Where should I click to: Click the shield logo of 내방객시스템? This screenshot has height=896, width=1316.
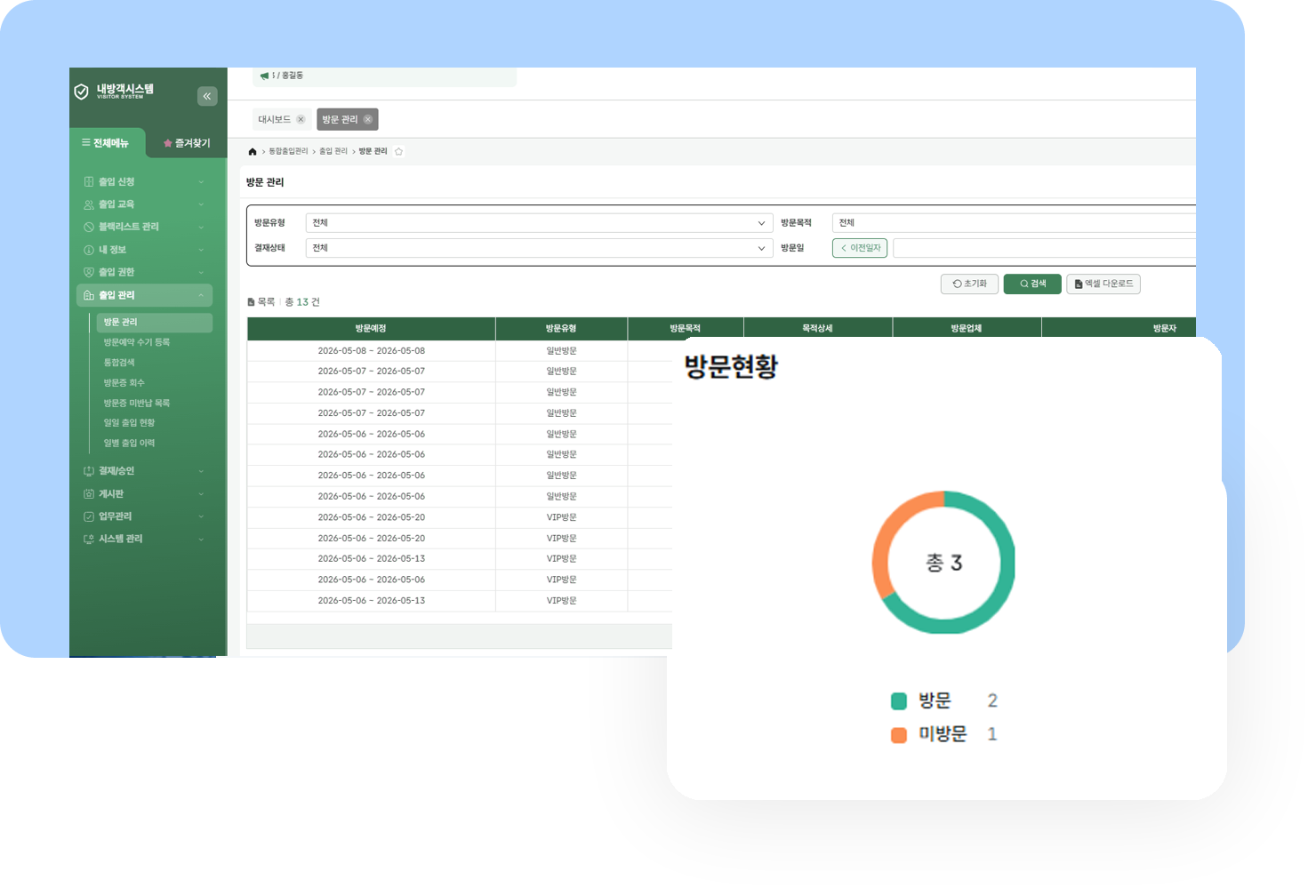coord(81,92)
